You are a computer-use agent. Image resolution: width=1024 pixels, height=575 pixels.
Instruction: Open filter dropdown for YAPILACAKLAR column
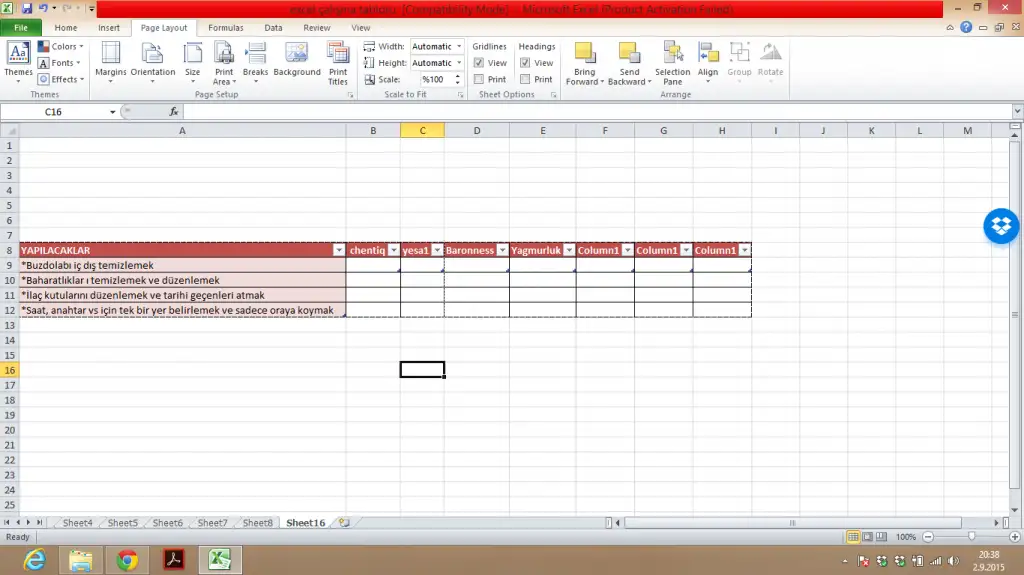pyautogui.click(x=338, y=250)
